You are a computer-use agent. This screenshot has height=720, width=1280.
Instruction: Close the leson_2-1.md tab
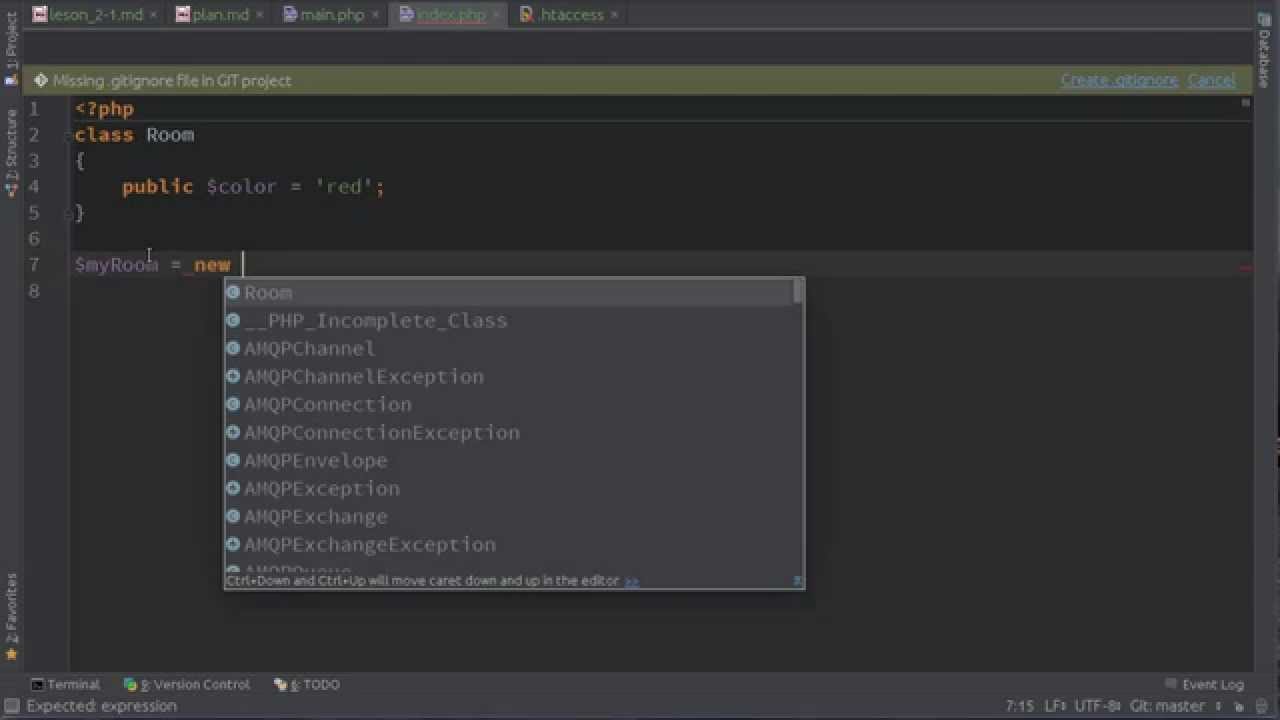click(153, 15)
